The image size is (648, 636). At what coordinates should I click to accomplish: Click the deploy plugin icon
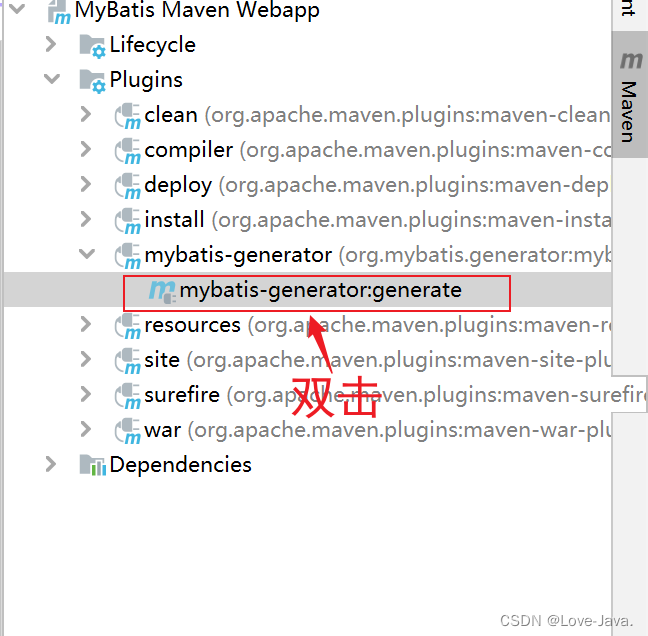[x=128, y=186]
